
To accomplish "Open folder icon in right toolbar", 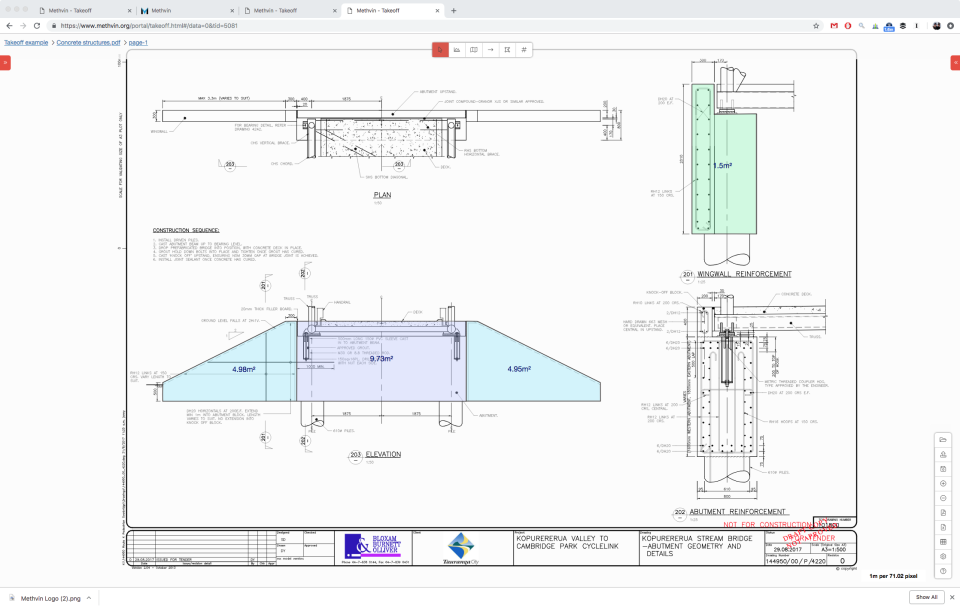I will [943, 440].
